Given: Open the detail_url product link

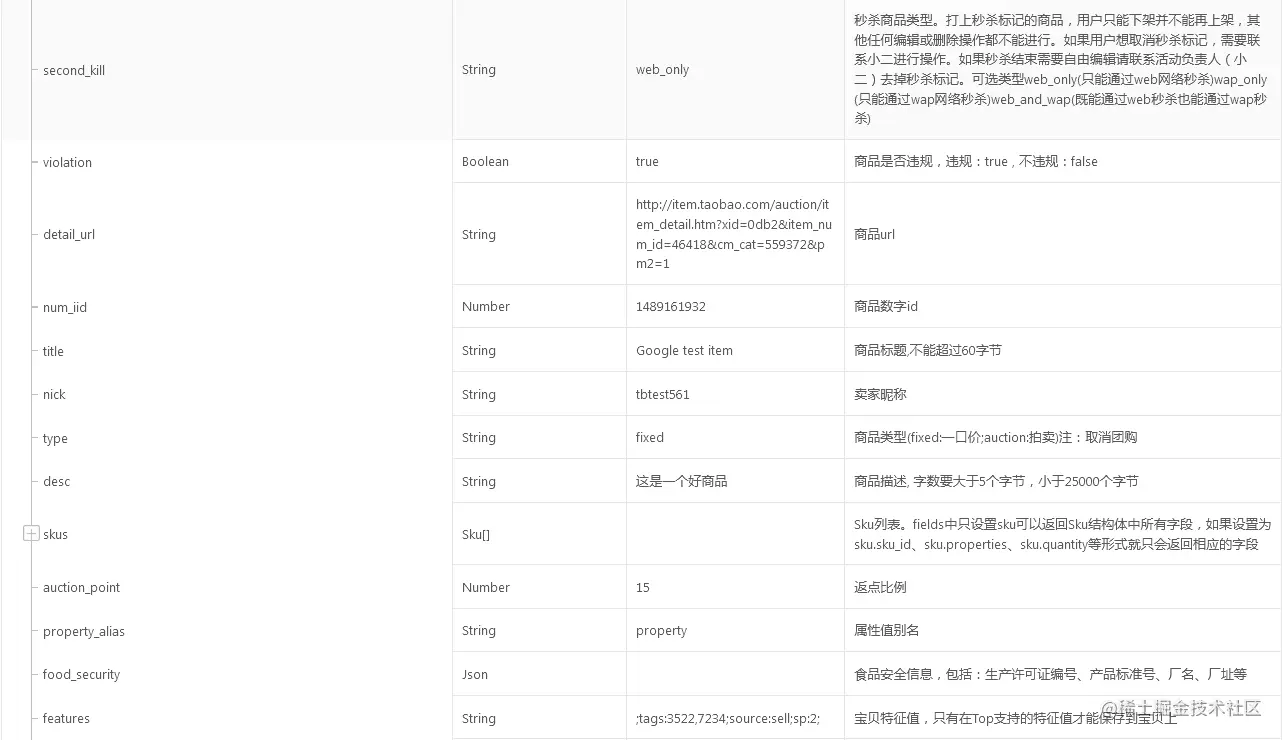Looking at the screenshot, I should point(733,234).
